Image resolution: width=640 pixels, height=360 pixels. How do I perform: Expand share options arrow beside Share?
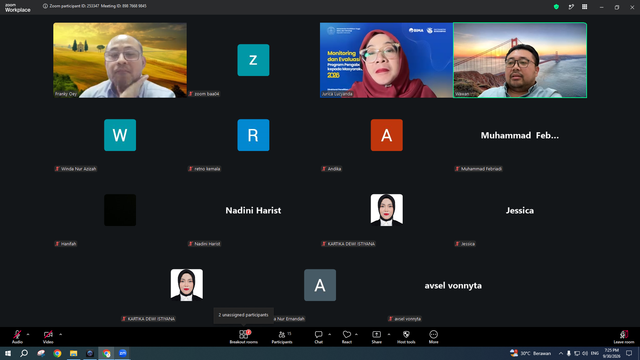pos(389,334)
